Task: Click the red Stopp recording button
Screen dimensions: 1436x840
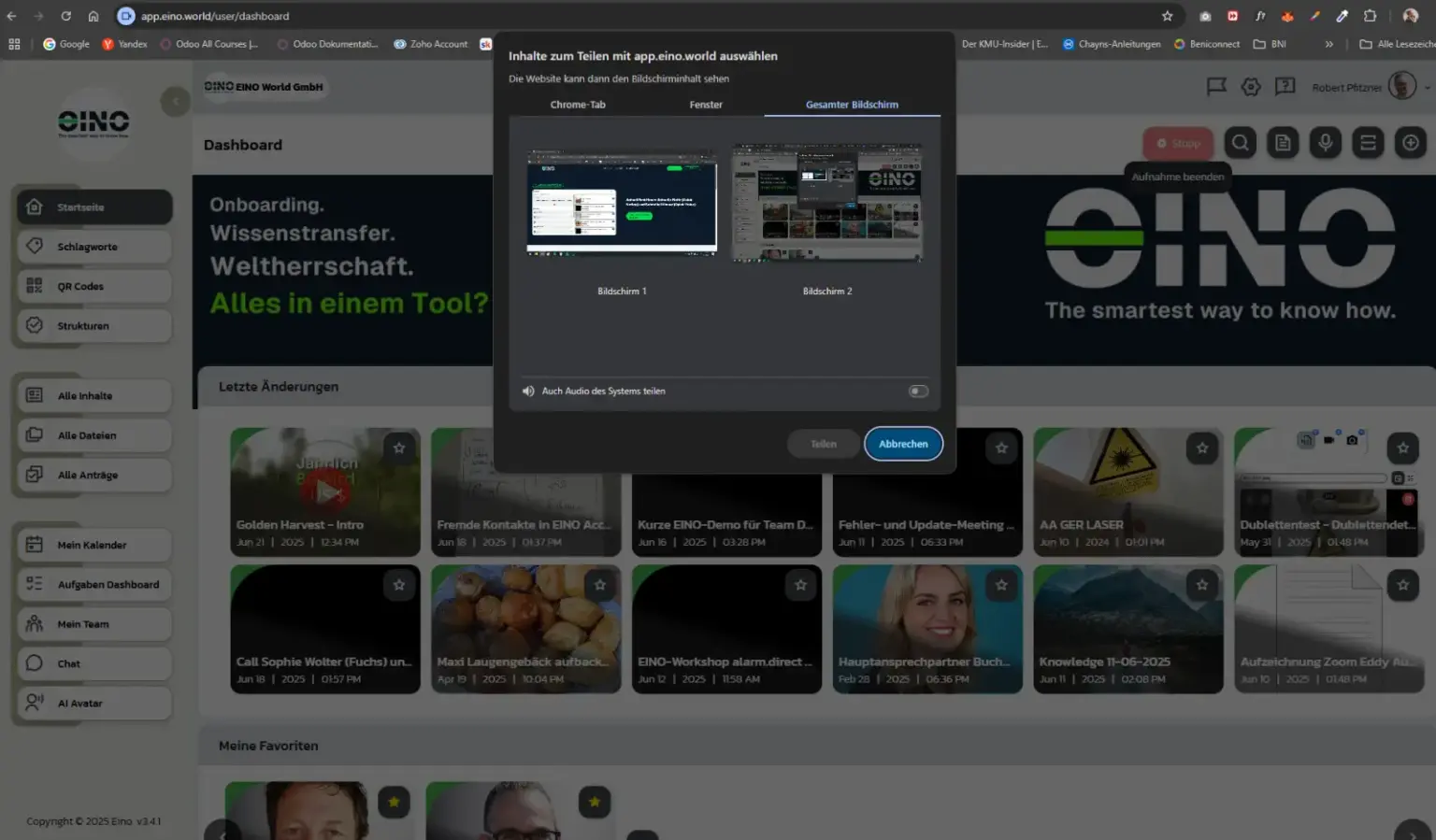Action: 1178,143
